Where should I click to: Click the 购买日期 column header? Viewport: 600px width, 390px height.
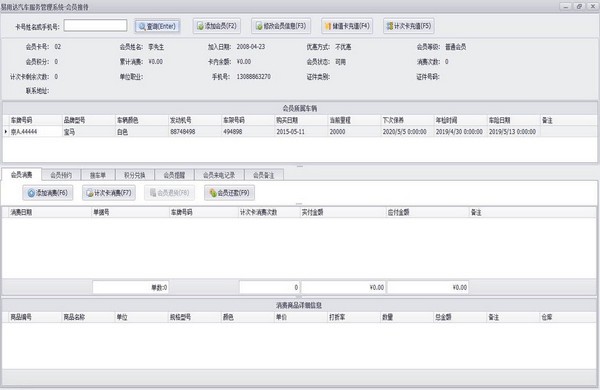(301, 120)
